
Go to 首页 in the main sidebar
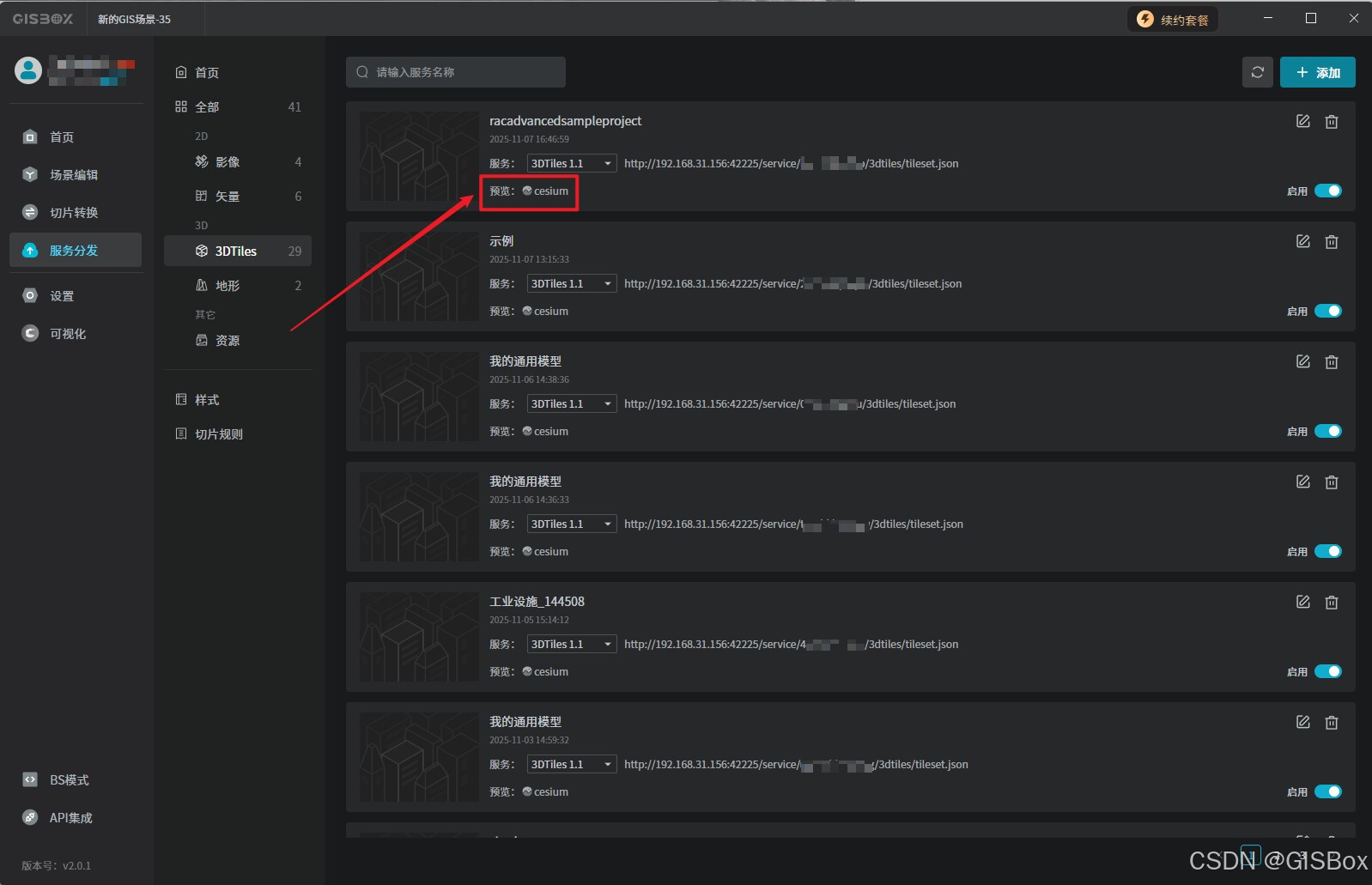point(76,137)
